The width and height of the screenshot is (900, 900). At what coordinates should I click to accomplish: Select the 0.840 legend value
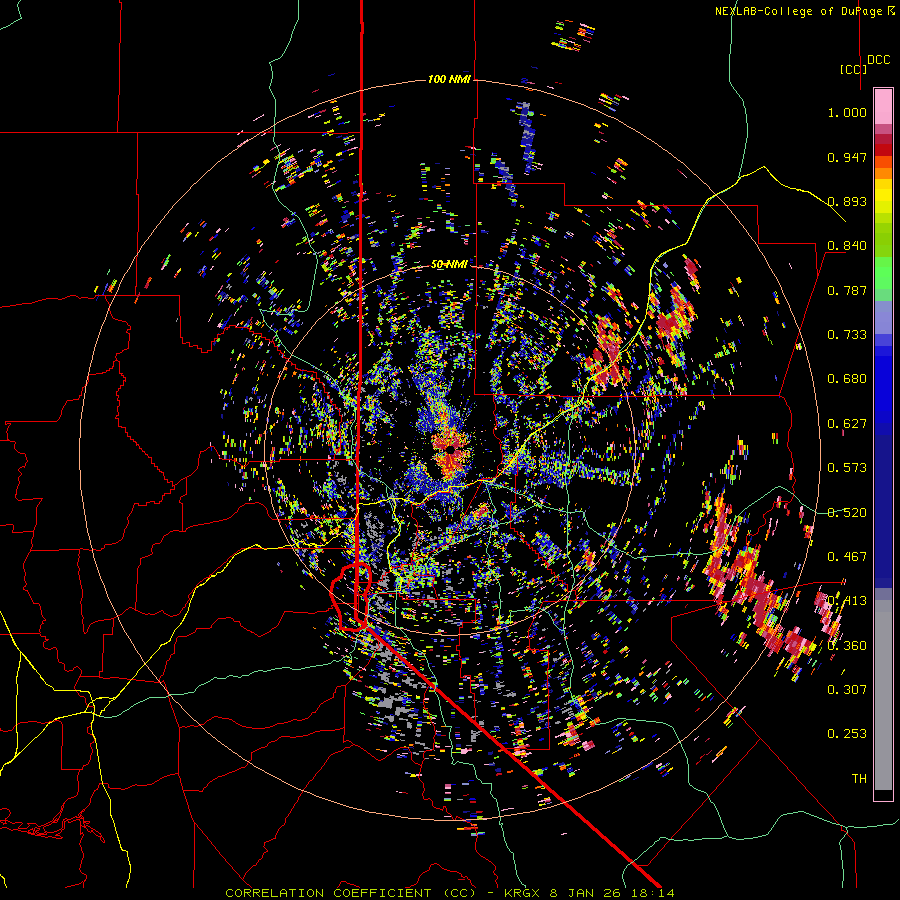coord(847,246)
